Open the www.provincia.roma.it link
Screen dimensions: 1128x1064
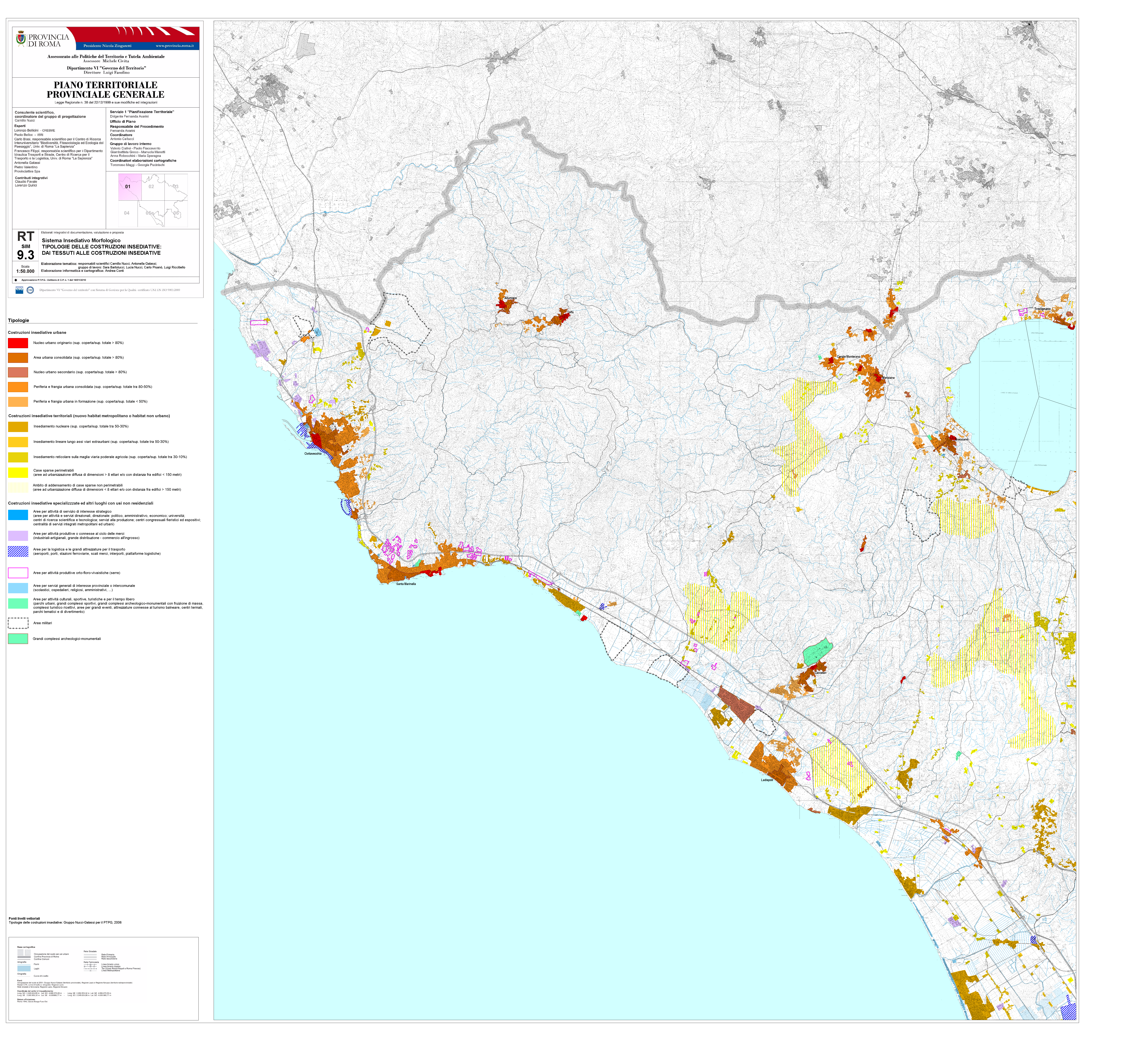[175, 46]
